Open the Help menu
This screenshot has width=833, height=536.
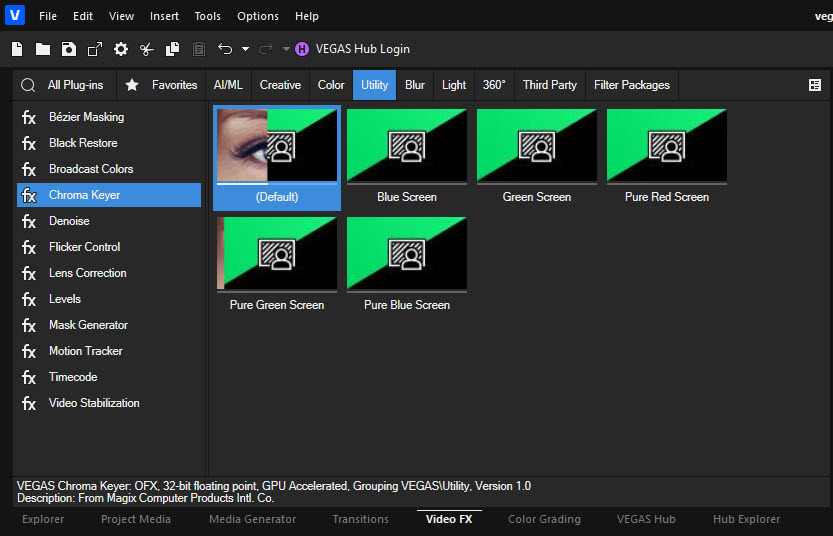[307, 16]
